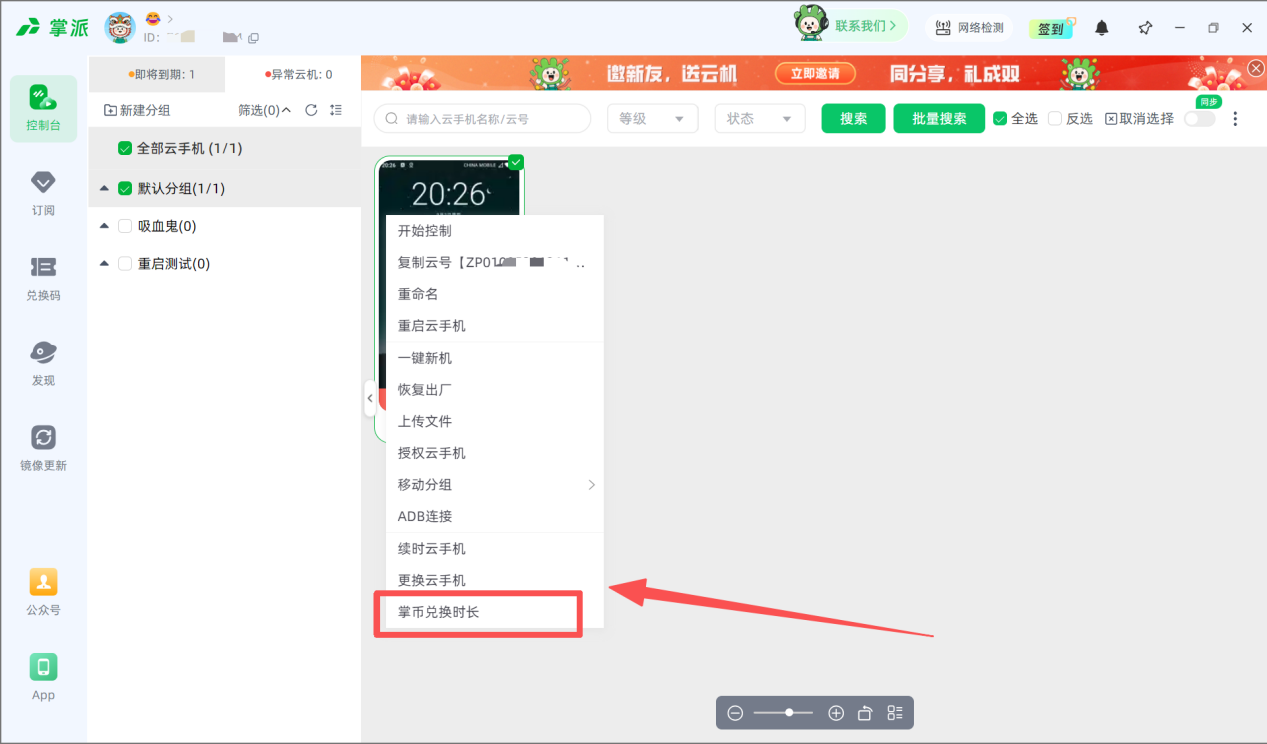Switch to list view layout icon
The height and width of the screenshot is (744, 1267).
tap(895, 713)
